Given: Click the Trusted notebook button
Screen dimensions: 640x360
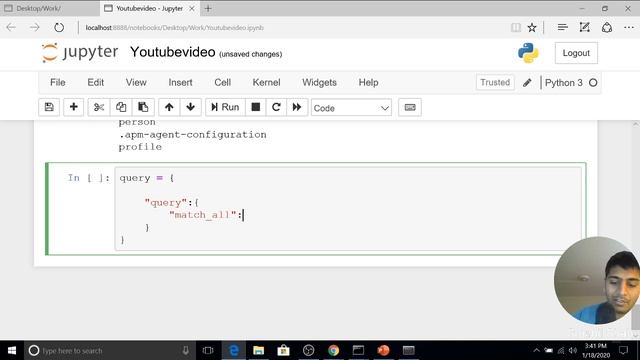Looking at the screenshot, I should coord(495,82).
